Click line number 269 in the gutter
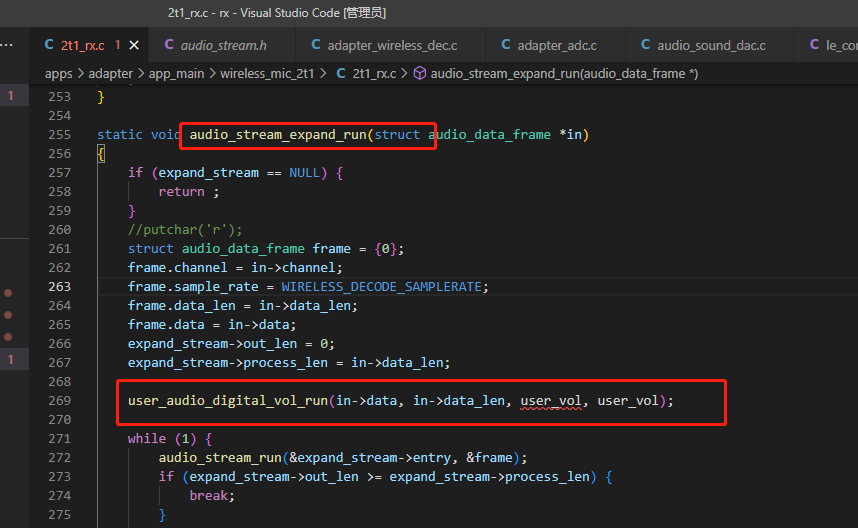Image resolution: width=858 pixels, height=528 pixels. tap(59, 401)
